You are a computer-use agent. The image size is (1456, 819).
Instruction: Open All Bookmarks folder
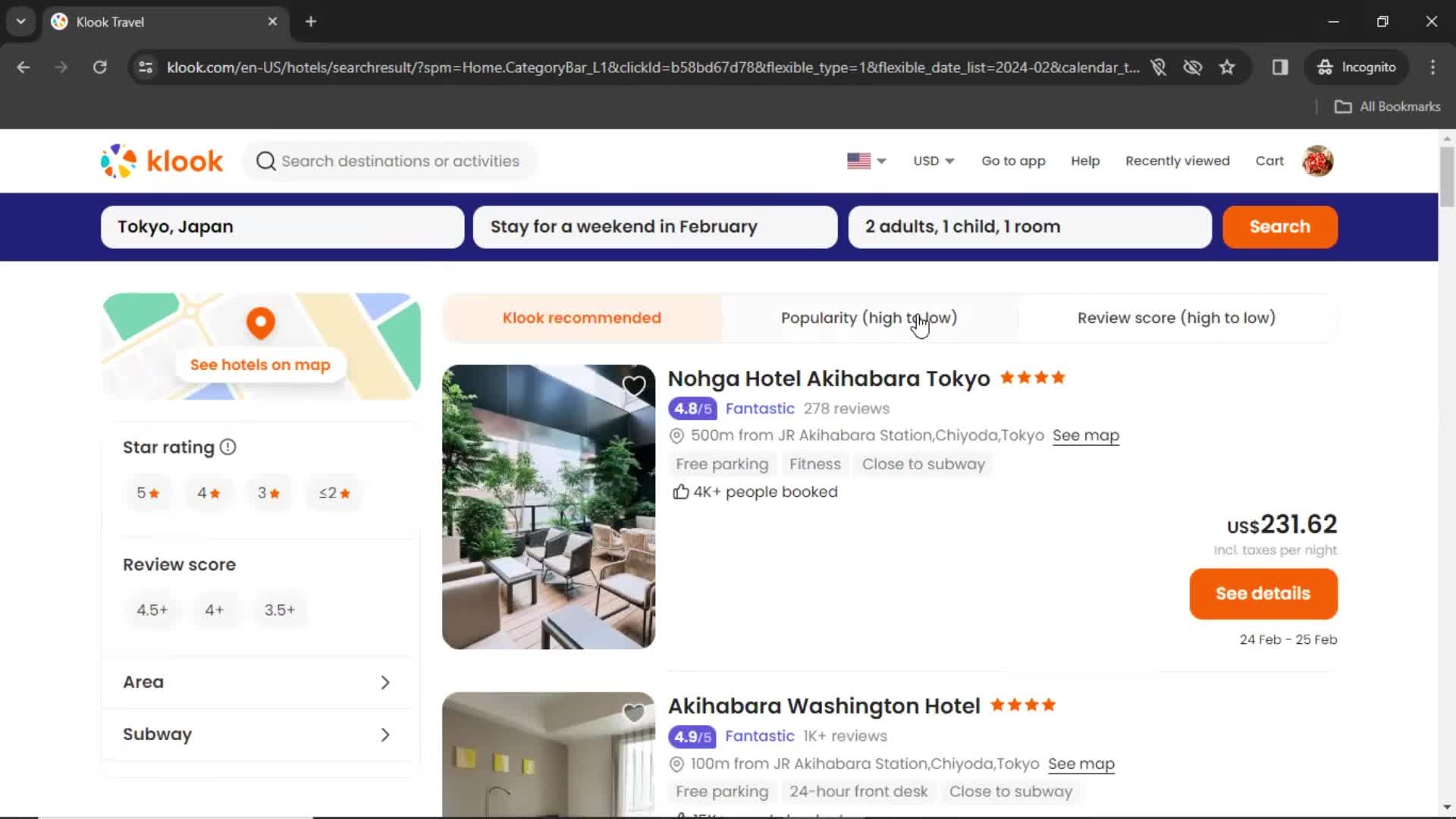[1388, 106]
